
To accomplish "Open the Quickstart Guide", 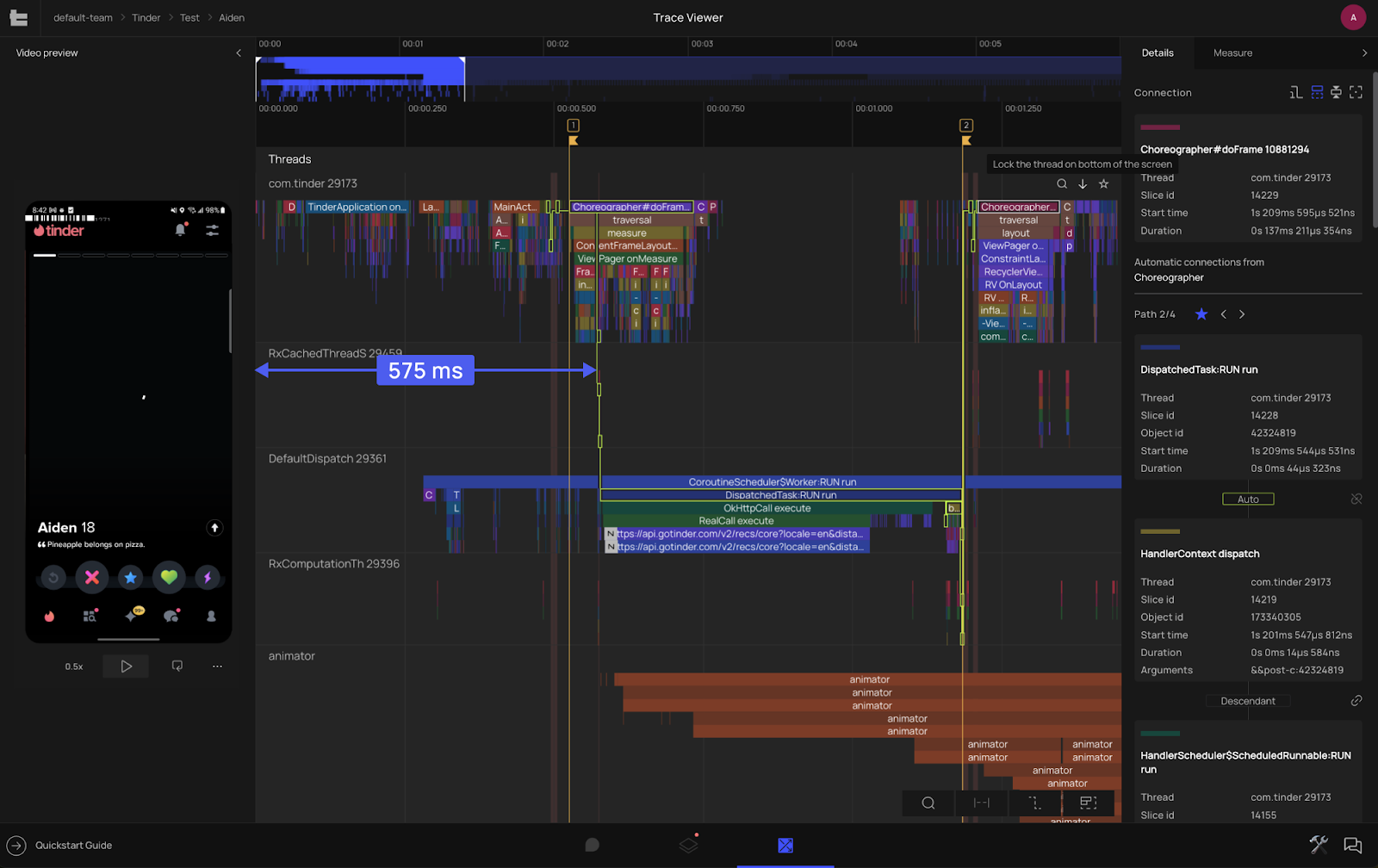I will (60, 846).
